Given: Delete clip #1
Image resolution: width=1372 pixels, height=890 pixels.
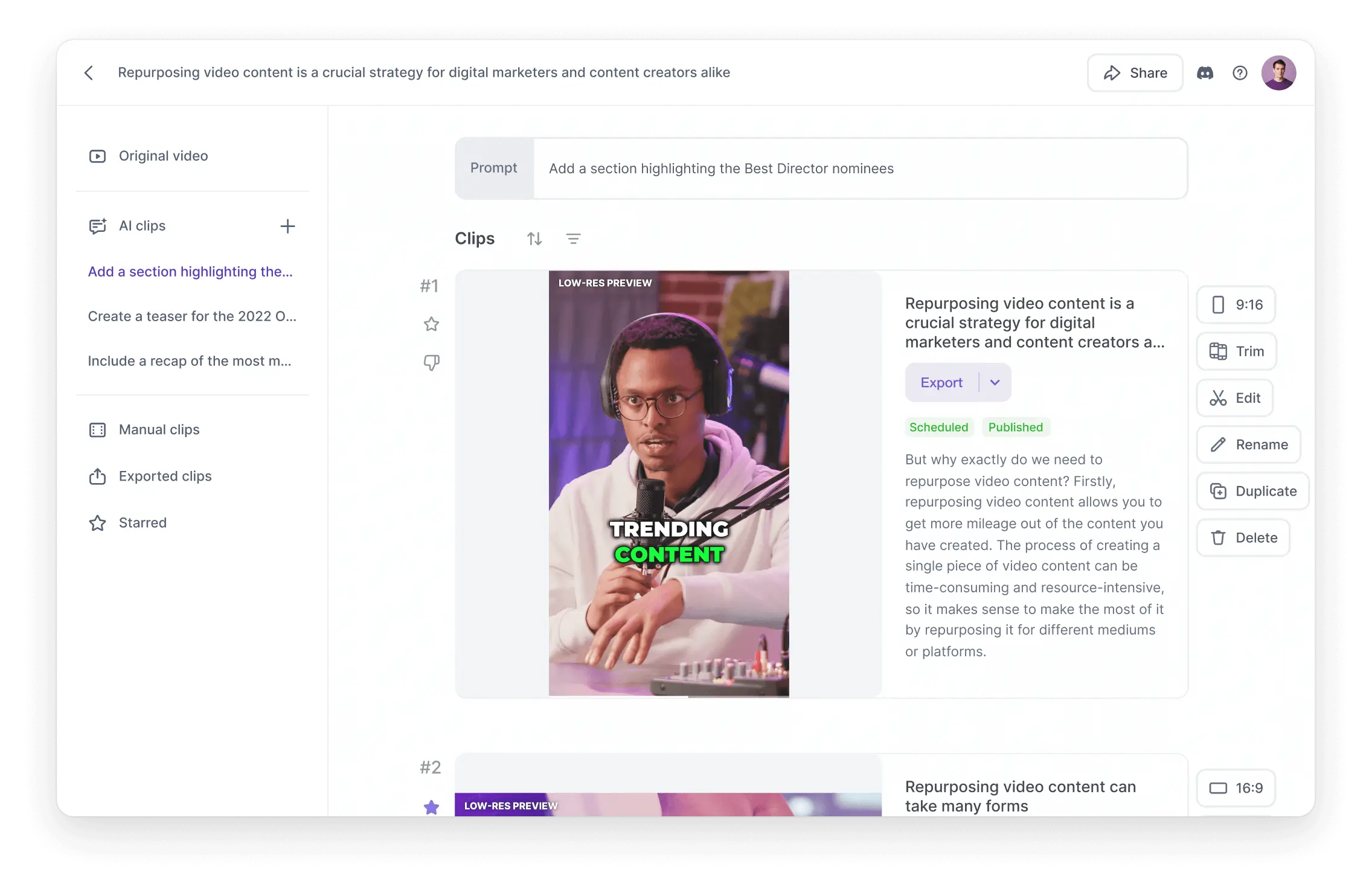Looking at the screenshot, I should coord(1243,538).
